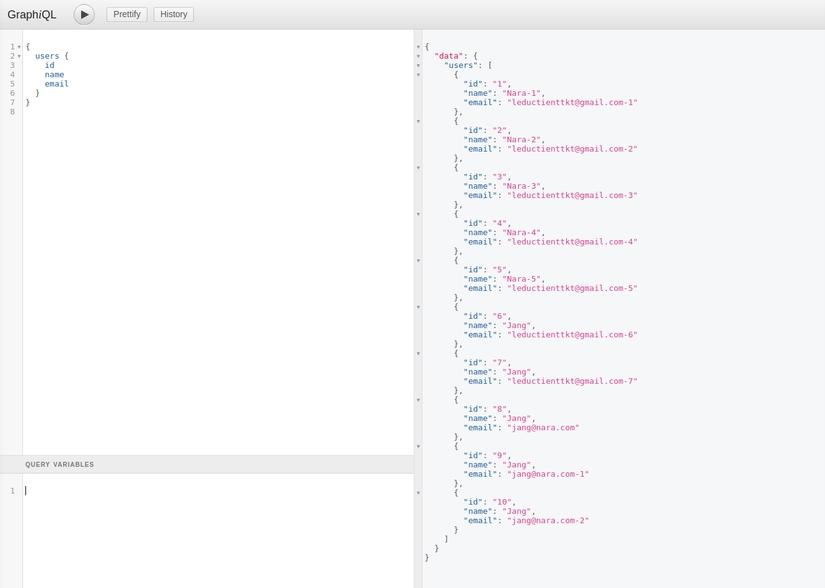Click the GraphiQL title in the toolbar
The height and width of the screenshot is (588, 825).
click(32, 15)
